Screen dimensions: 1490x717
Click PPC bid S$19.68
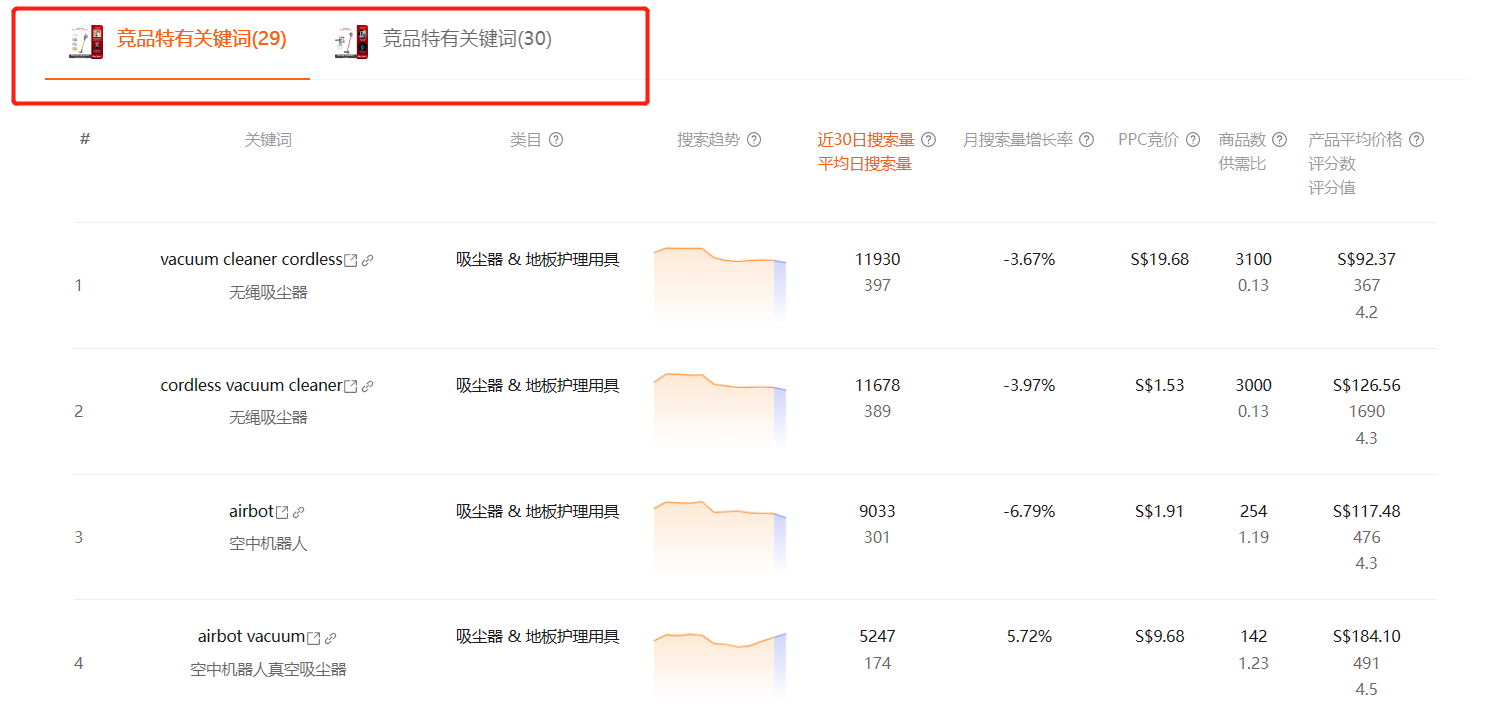tap(1160, 259)
